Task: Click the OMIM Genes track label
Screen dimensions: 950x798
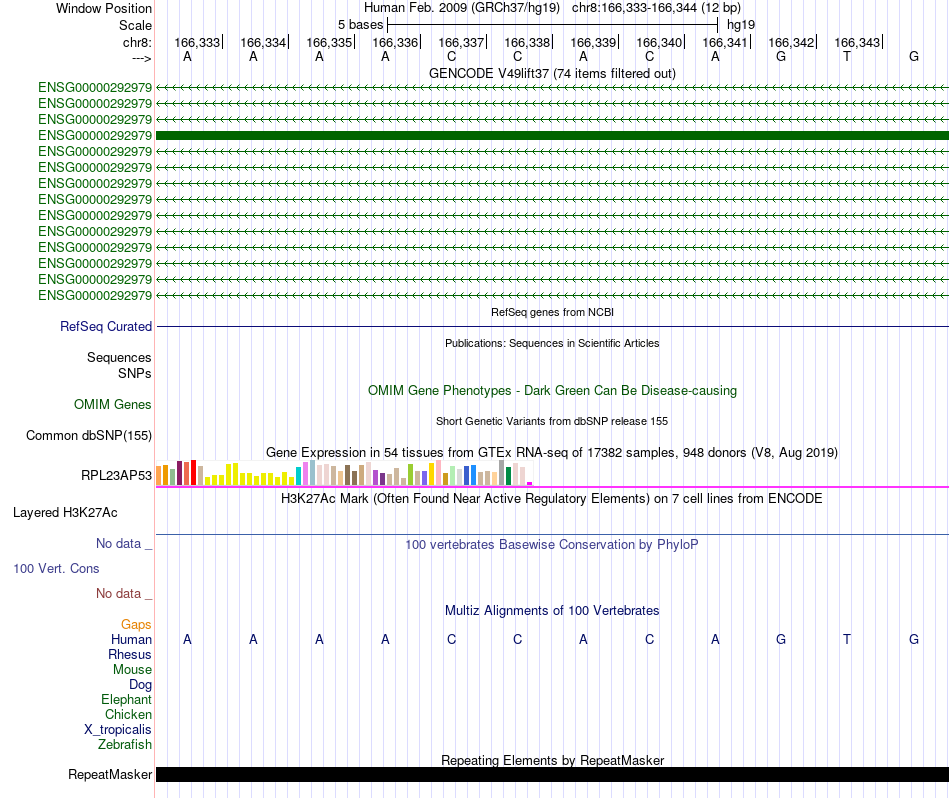Action: pyautogui.click(x=113, y=404)
